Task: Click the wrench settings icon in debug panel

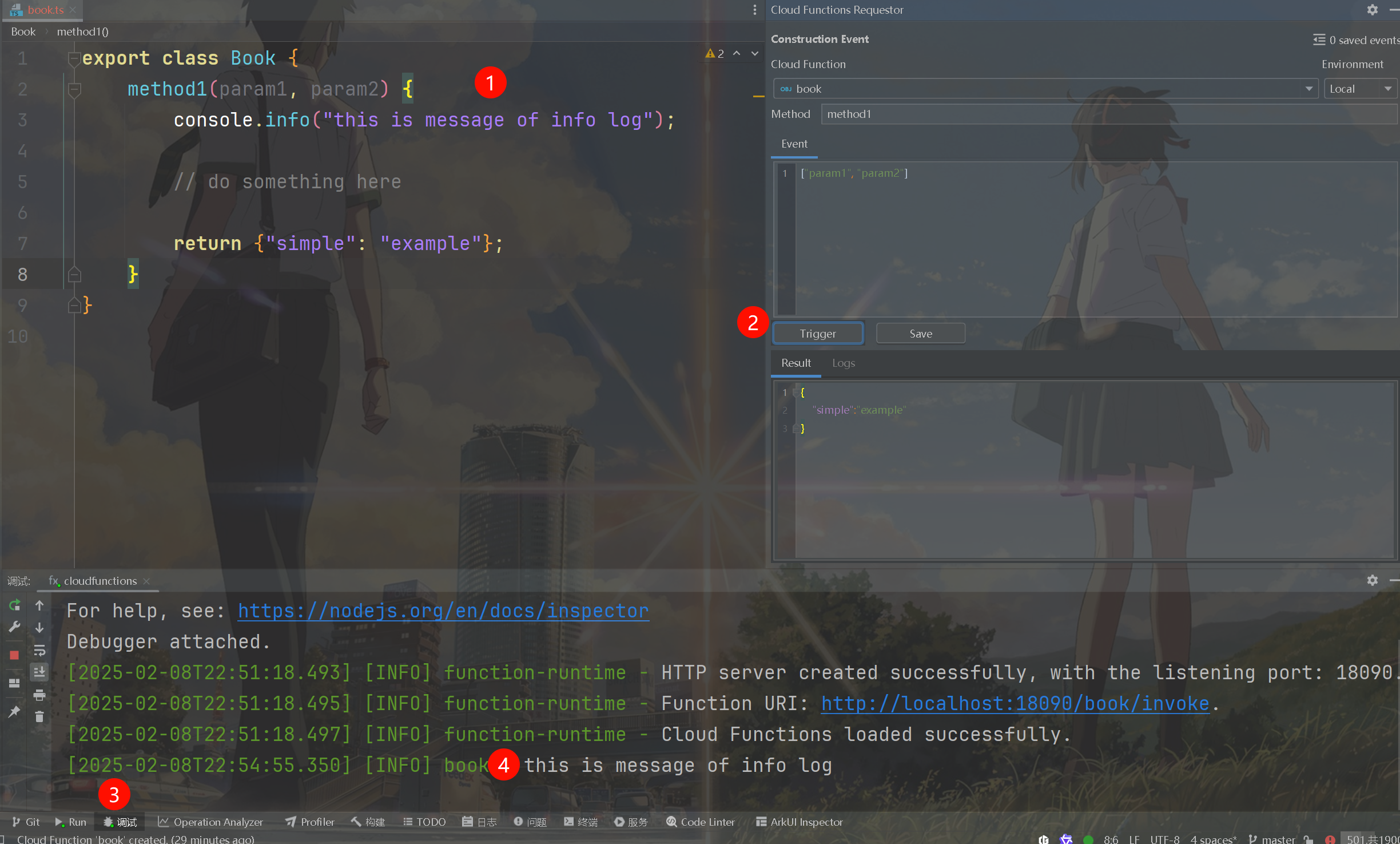Action: coord(15,627)
